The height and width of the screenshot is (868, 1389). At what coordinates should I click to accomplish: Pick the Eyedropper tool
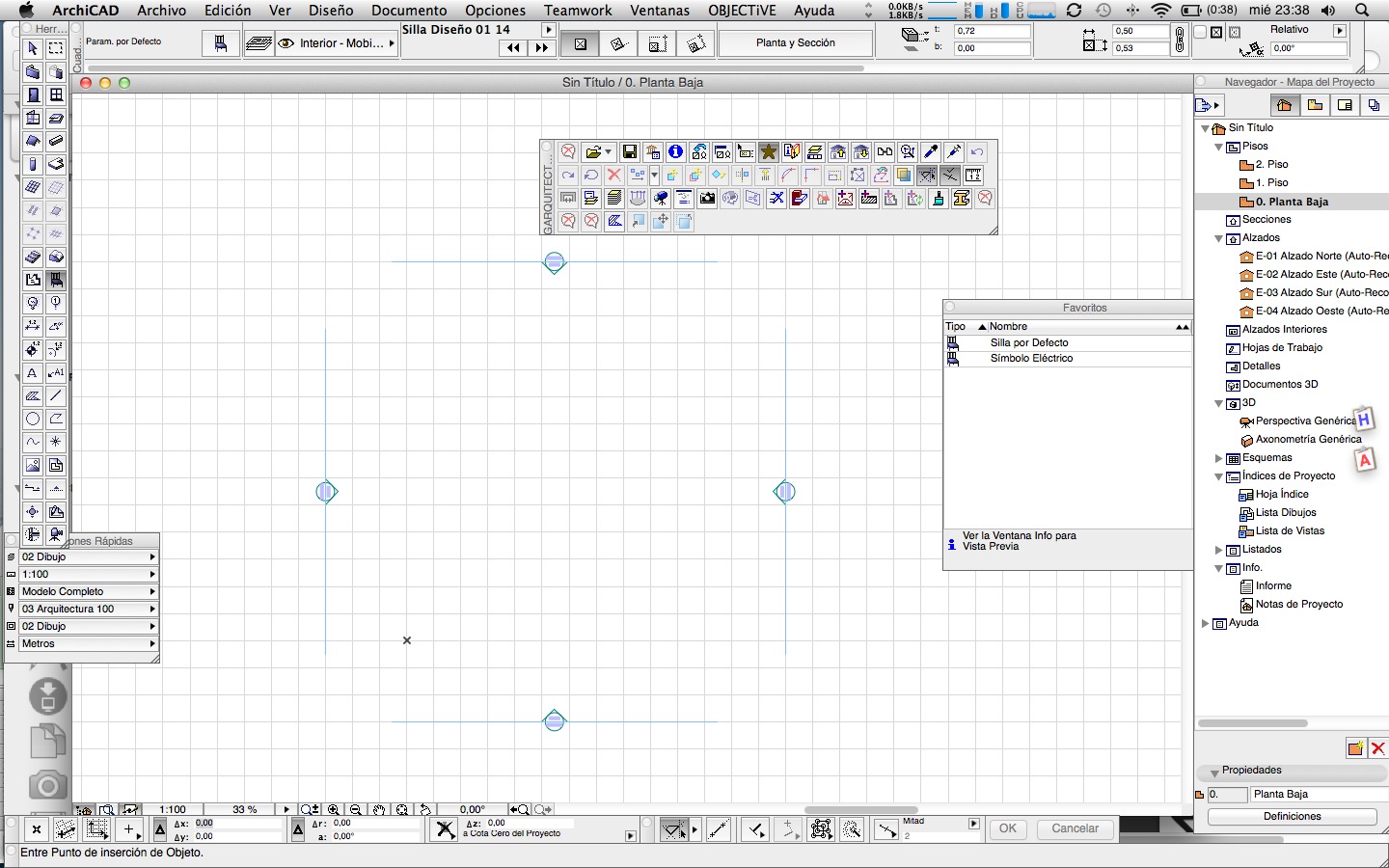tap(930, 152)
